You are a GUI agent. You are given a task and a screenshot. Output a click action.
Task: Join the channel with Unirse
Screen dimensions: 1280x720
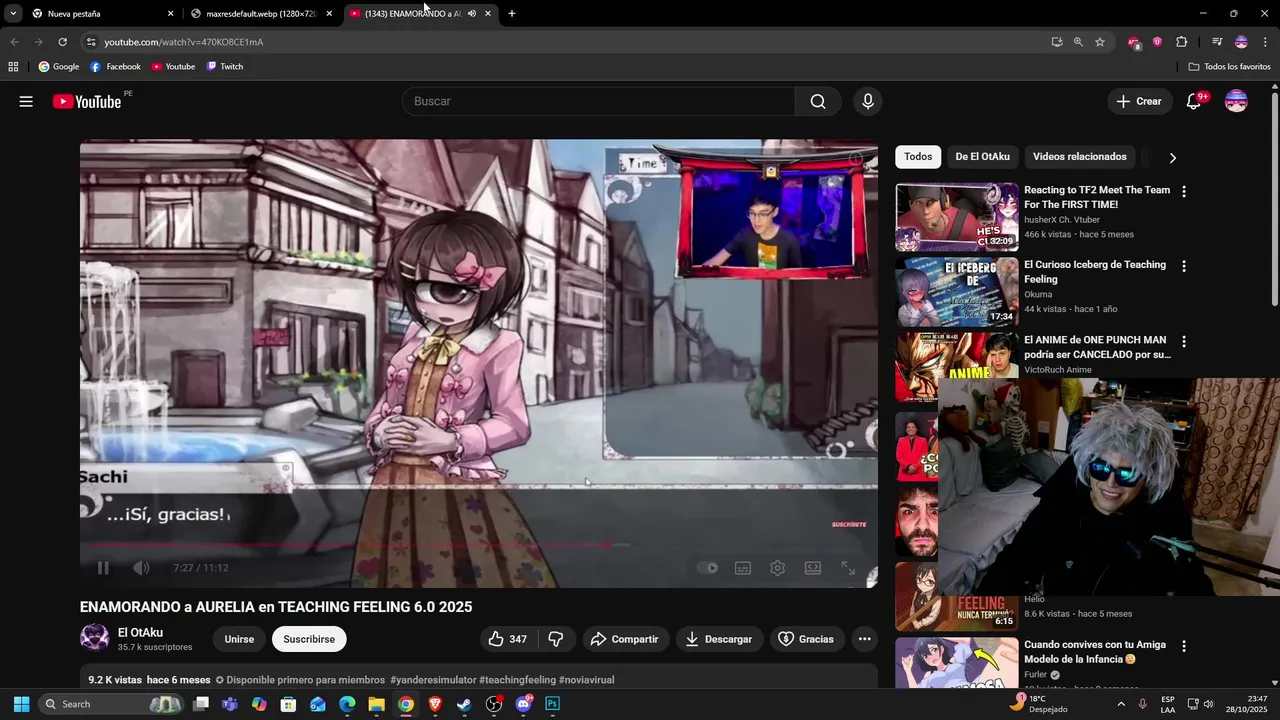tap(239, 639)
